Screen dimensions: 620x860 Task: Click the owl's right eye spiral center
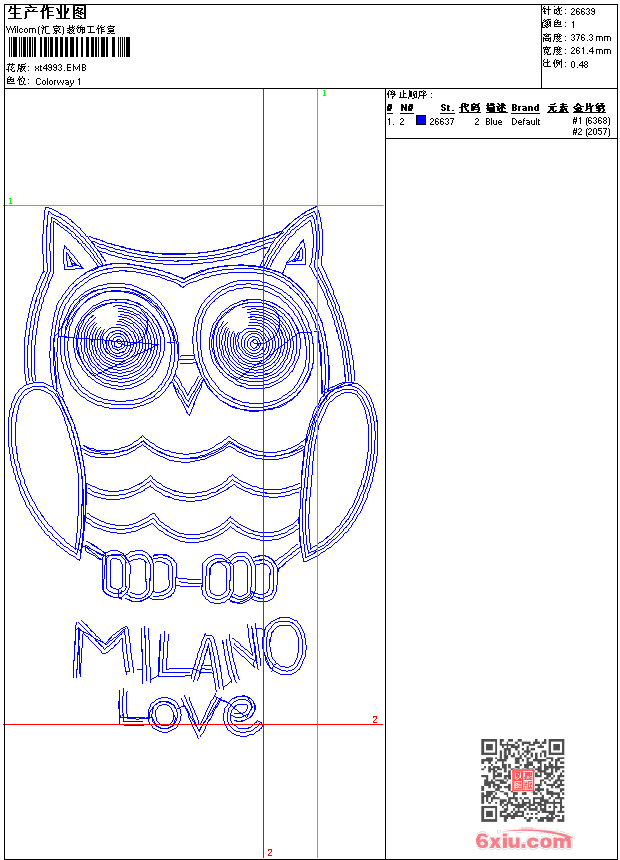point(252,344)
